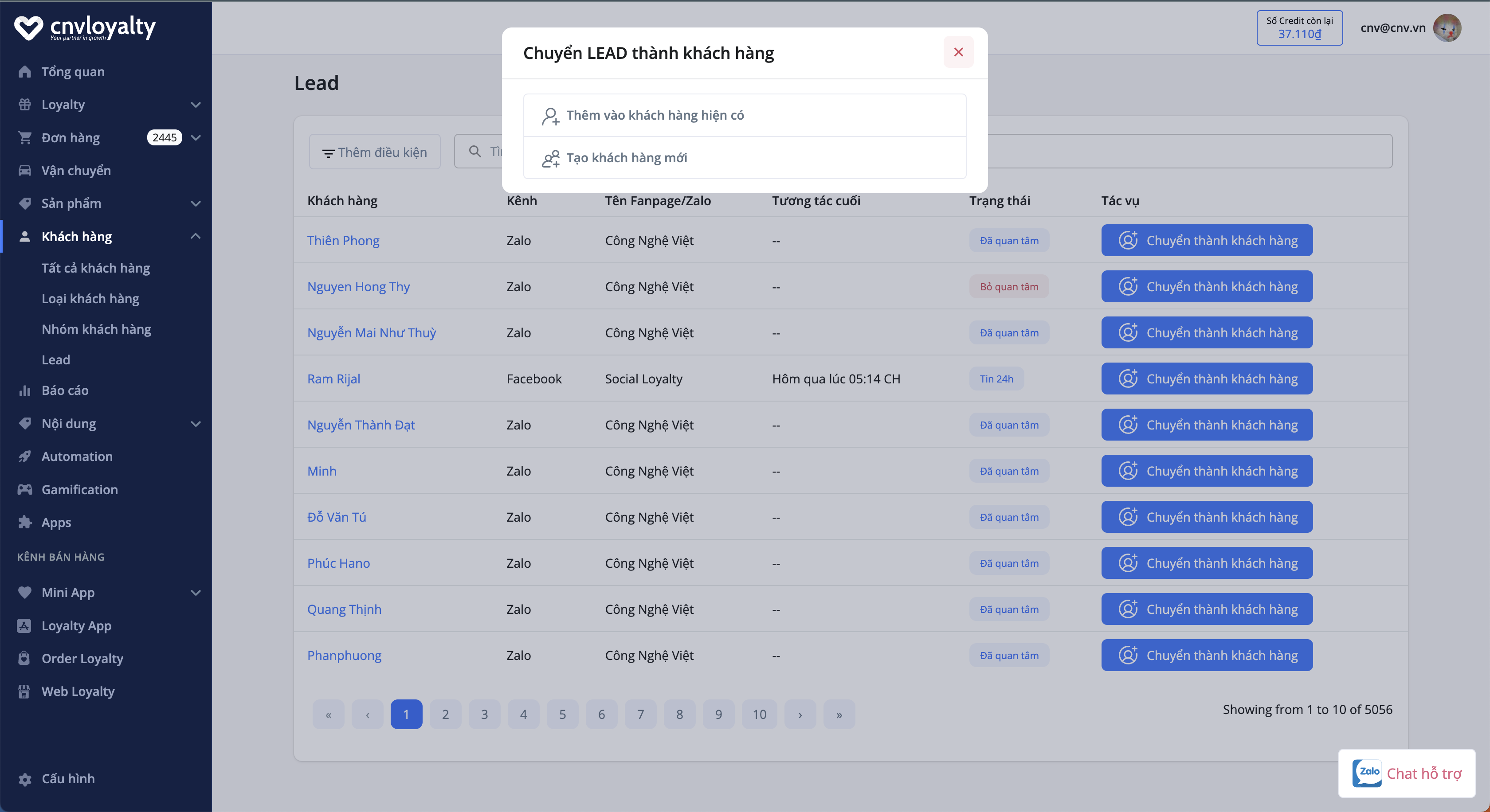This screenshot has width=1490, height=812.
Task: Click the Báo cáo chart icon
Action: (24, 390)
